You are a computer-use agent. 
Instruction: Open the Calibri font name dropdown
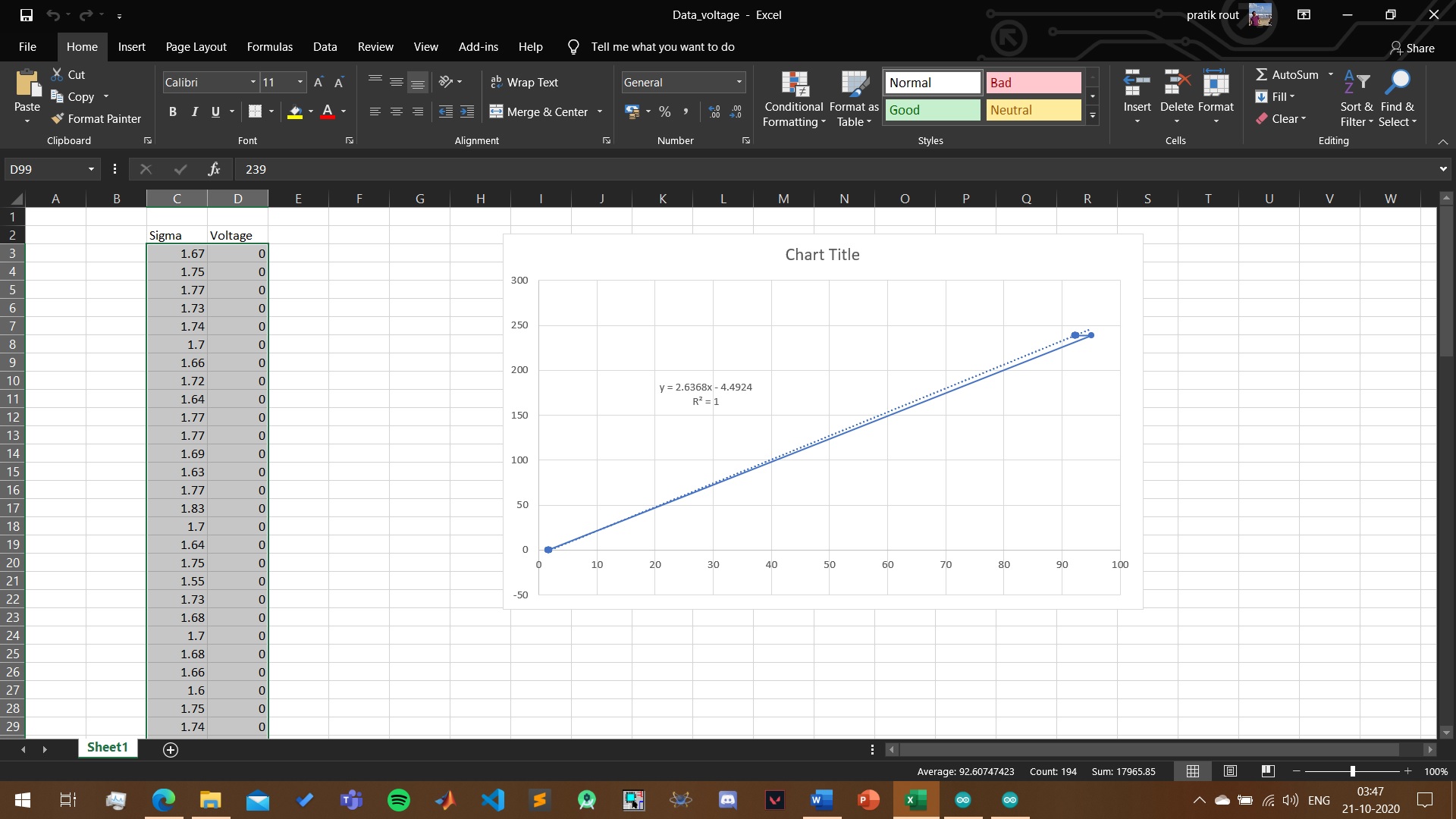[x=253, y=82]
